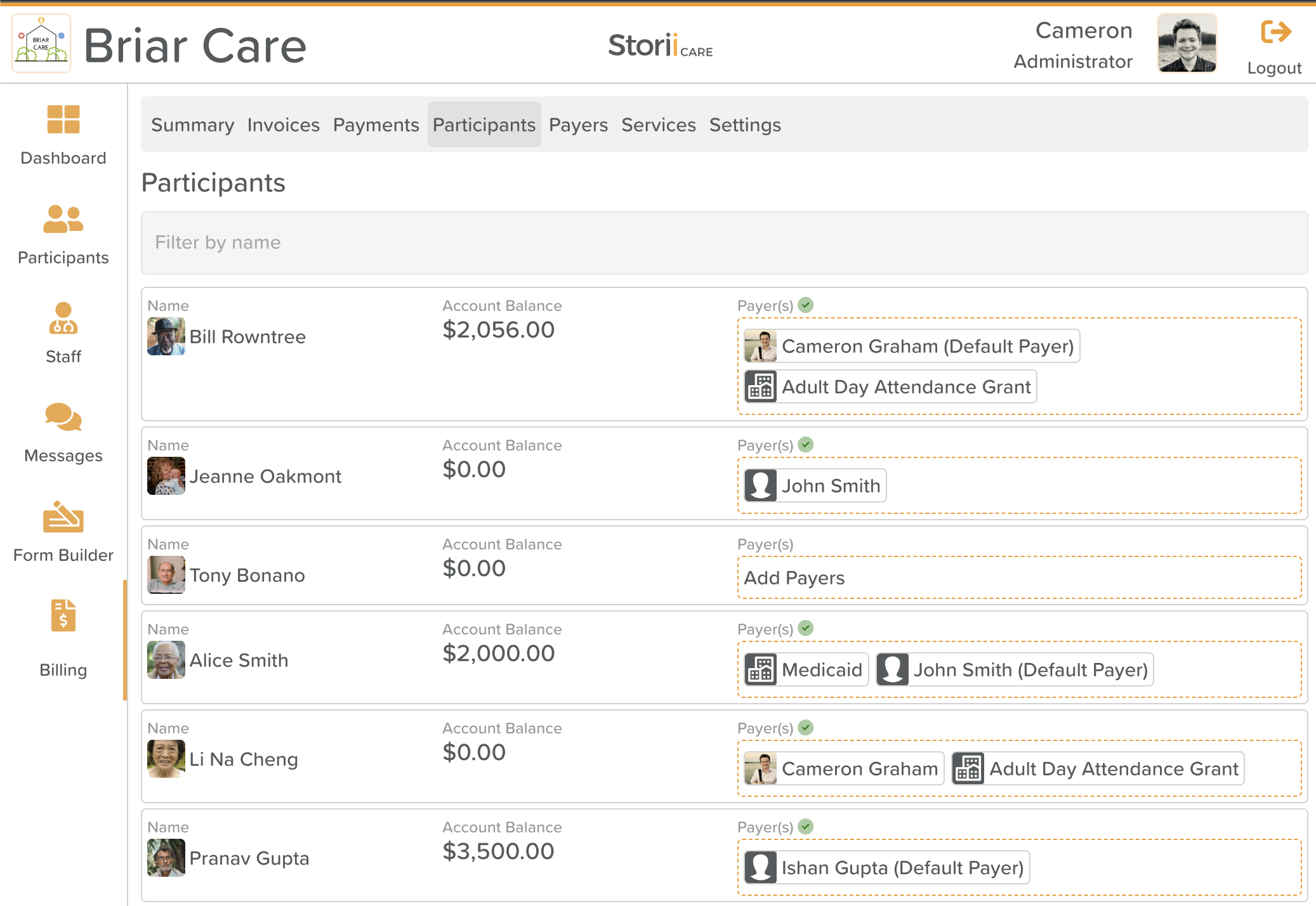Image resolution: width=1316 pixels, height=906 pixels.
Task: Click Ishan Gupta default payer chip
Action: coord(886,867)
